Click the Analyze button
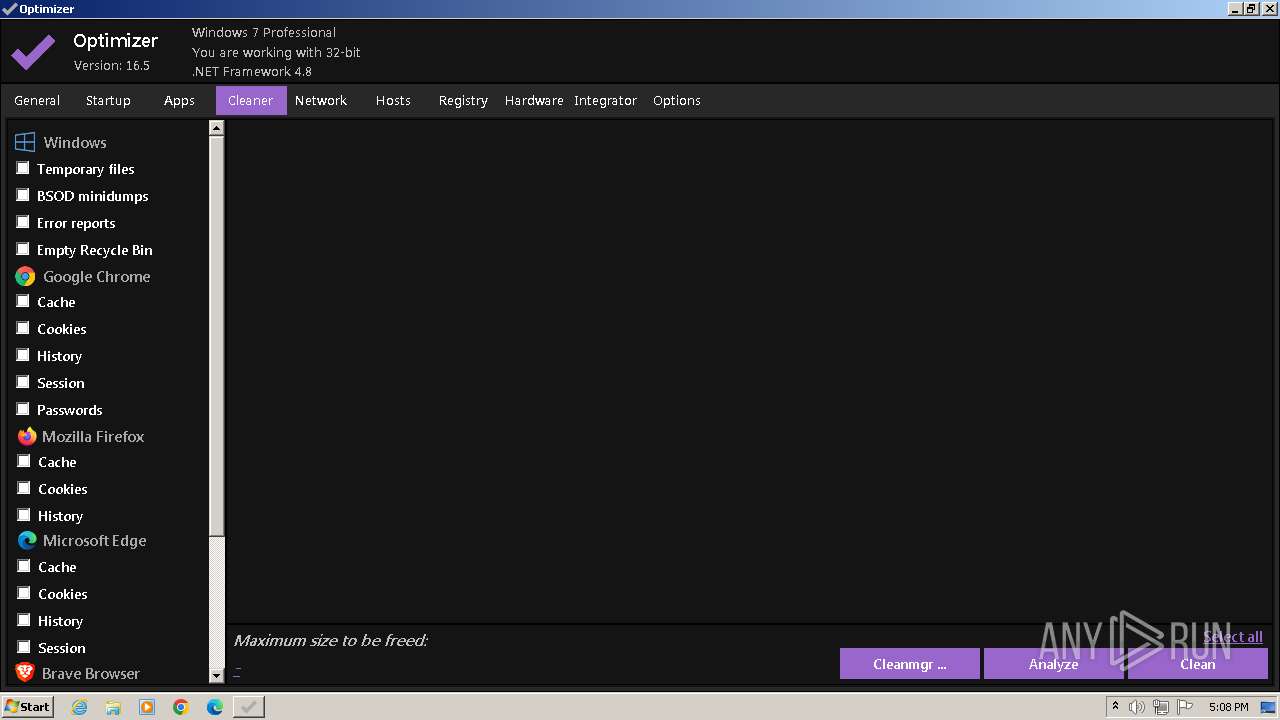Image resolution: width=1280 pixels, height=720 pixels. pos(1054,664)
